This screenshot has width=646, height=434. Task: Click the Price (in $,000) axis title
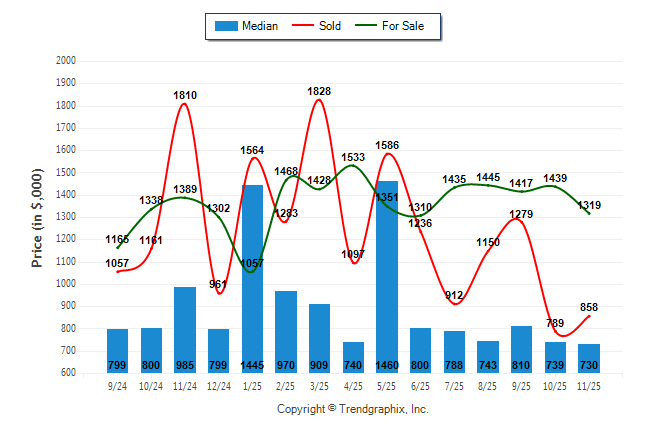pos(37,217)
